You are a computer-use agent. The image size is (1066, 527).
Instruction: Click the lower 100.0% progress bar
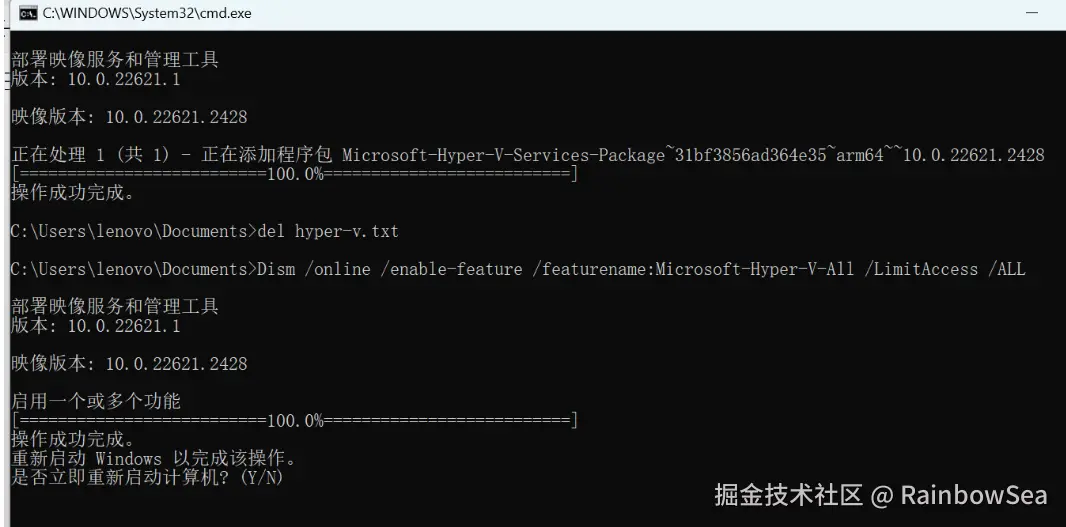click(294, 420)
